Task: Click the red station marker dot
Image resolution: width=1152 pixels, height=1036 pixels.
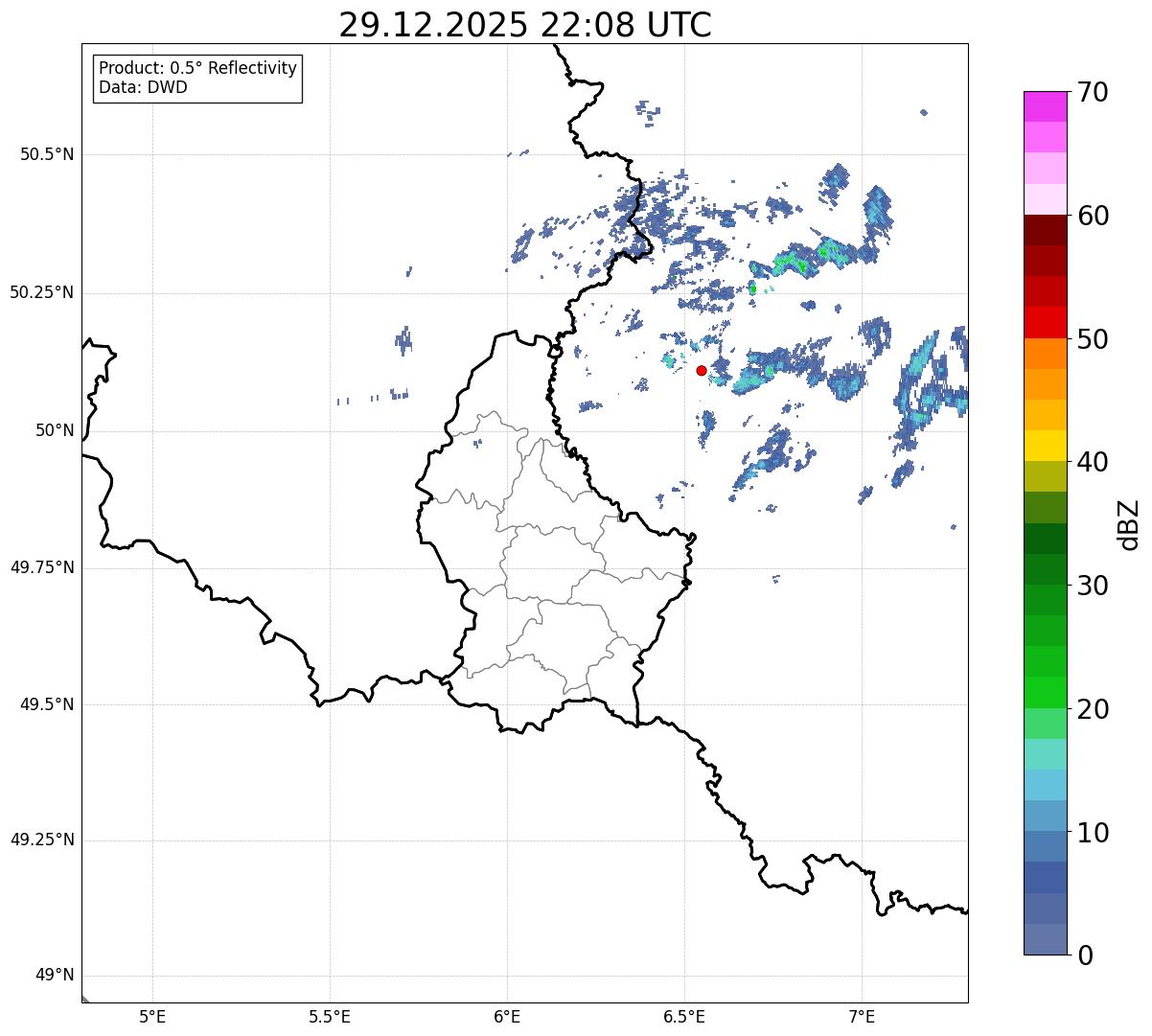Action: click(702, 370)
